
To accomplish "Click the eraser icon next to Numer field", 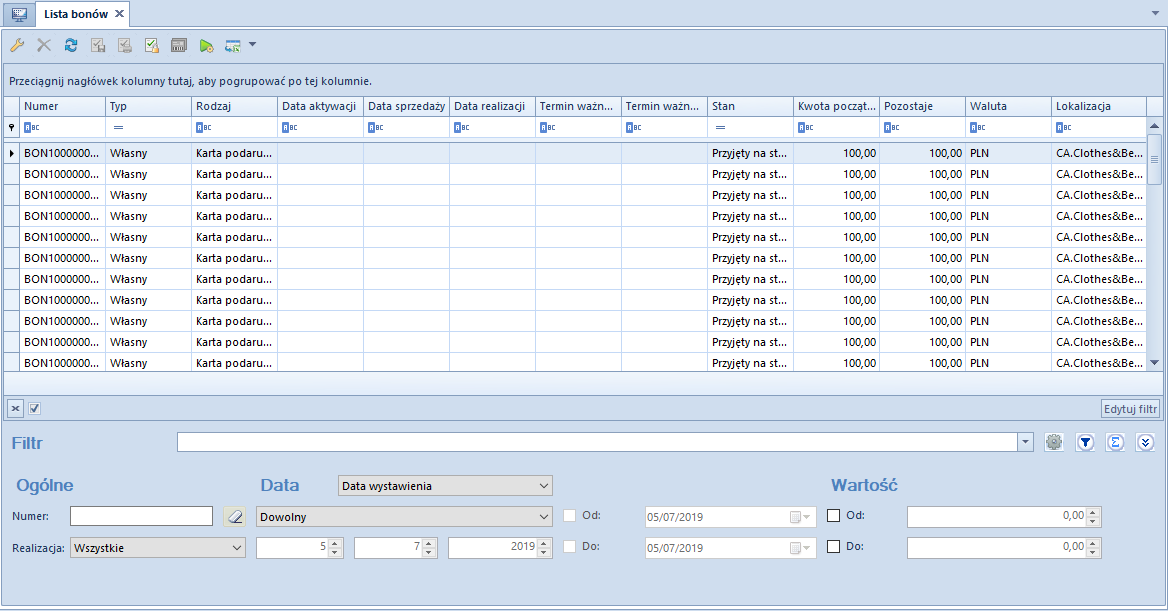I will [233, 516].
